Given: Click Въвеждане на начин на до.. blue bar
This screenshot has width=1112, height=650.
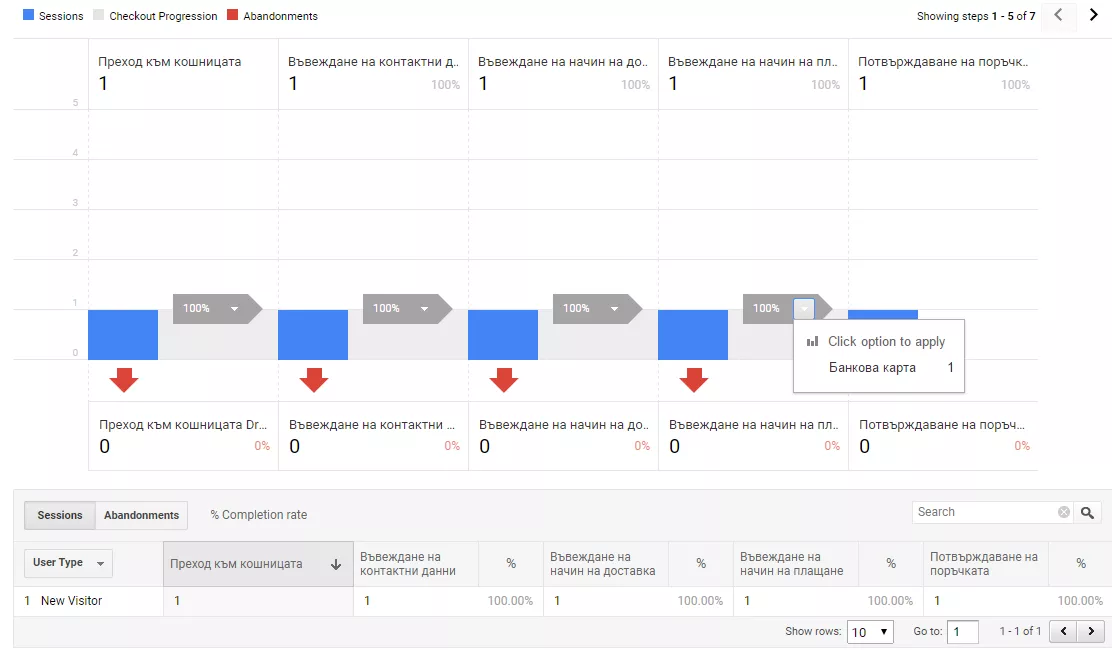Looking at the screenshot, I should [x=503, y=335].
